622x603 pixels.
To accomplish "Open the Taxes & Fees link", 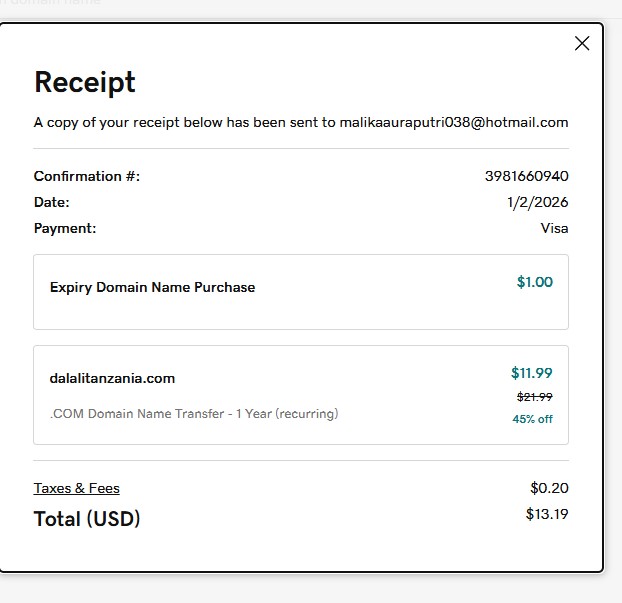I will point(76,488).
